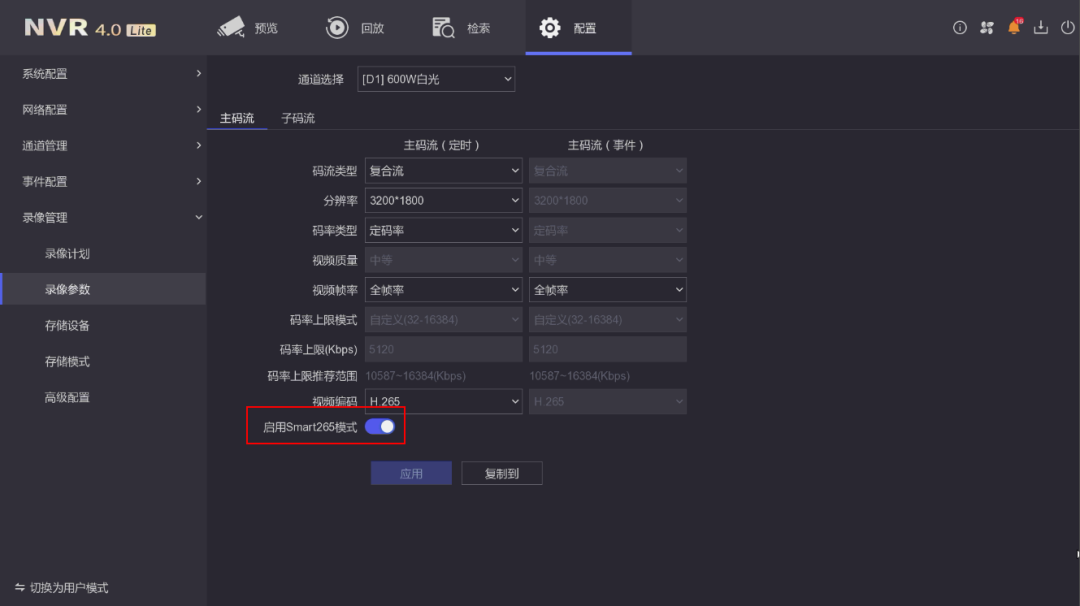Click the download icon in top bar
This screenshot has width=1080, height=606.
pos(1041,28)
